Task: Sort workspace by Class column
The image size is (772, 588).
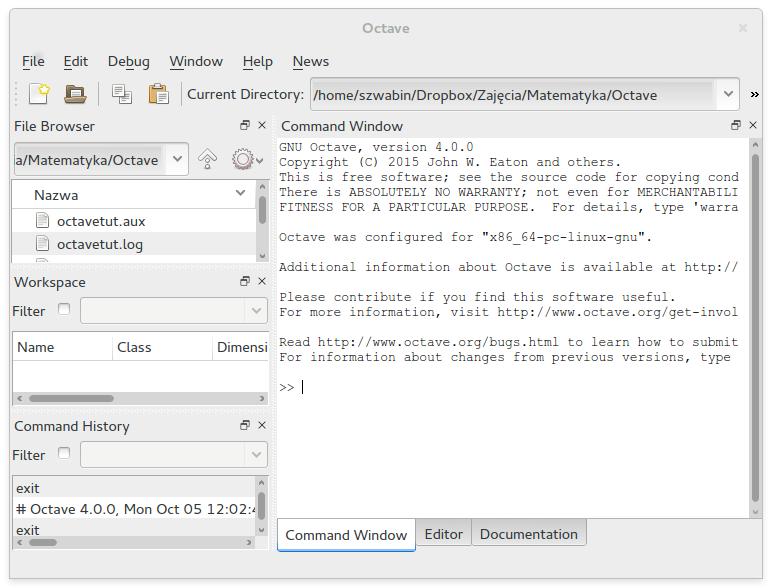Action: pos(162,347)
